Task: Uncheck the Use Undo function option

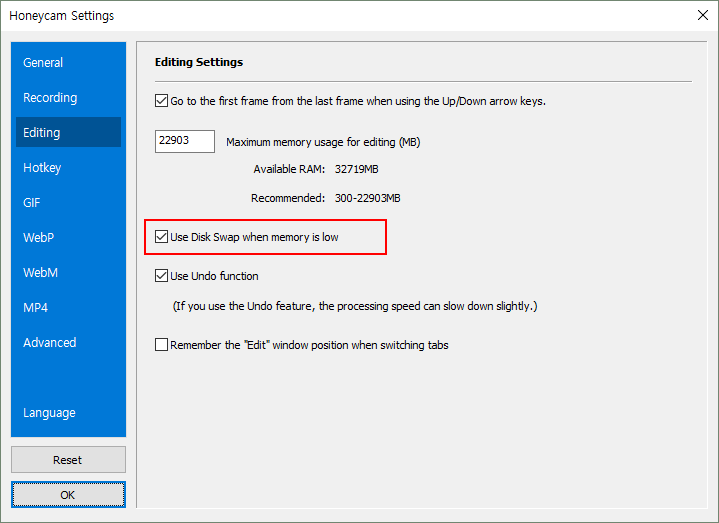Action: (162, 276)
